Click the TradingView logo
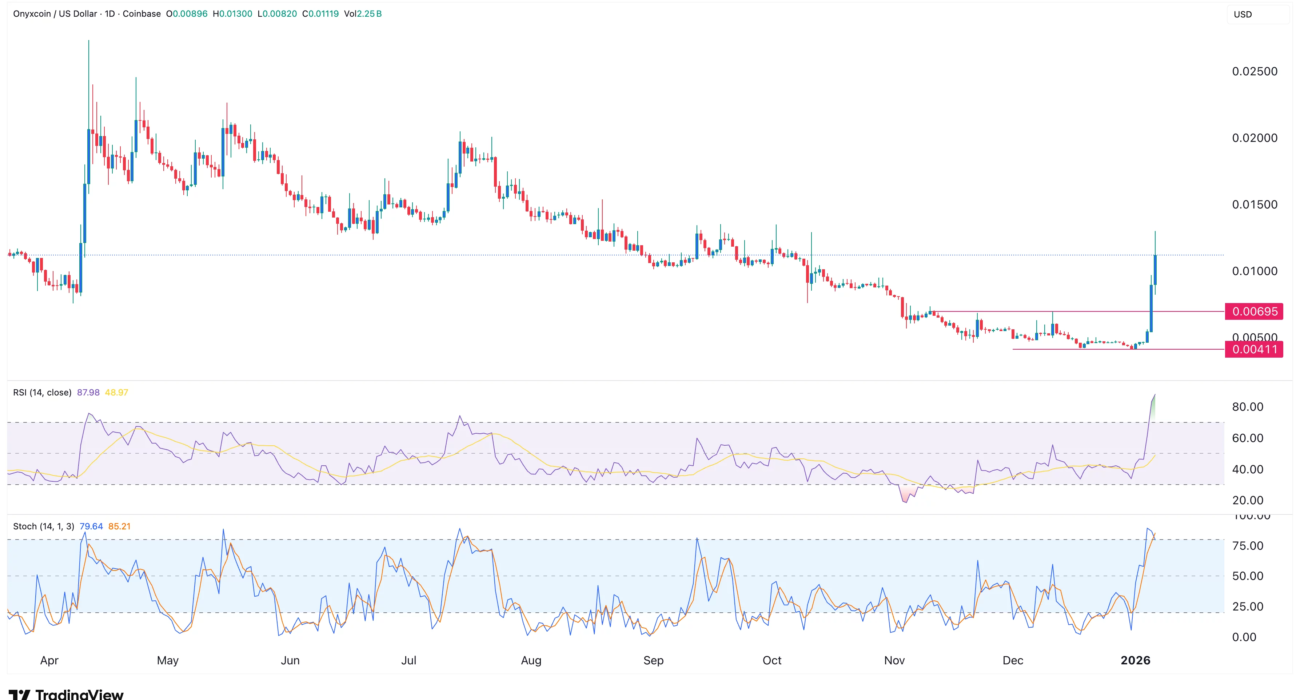This screenshot has height=700, width=1300. pyautogui.click(x=67, y=693)
